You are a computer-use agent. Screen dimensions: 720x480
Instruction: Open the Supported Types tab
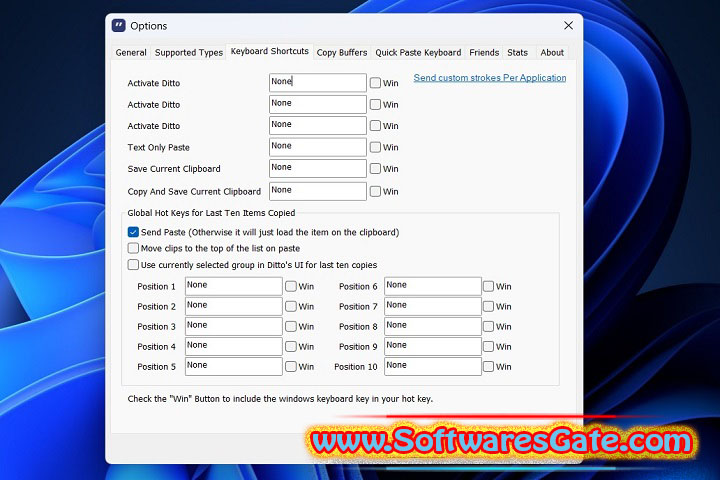(x=189, y=53)
